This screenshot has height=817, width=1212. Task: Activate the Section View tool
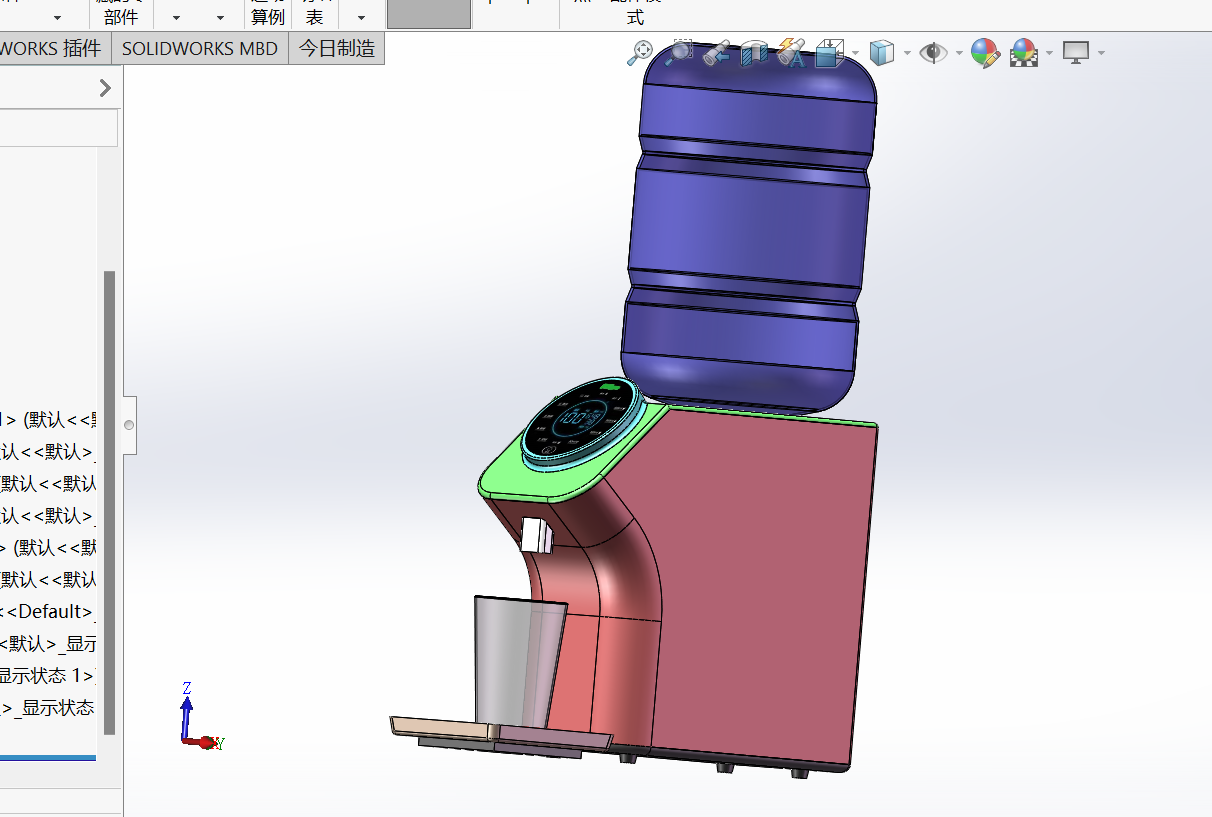[x=754, y=53]
